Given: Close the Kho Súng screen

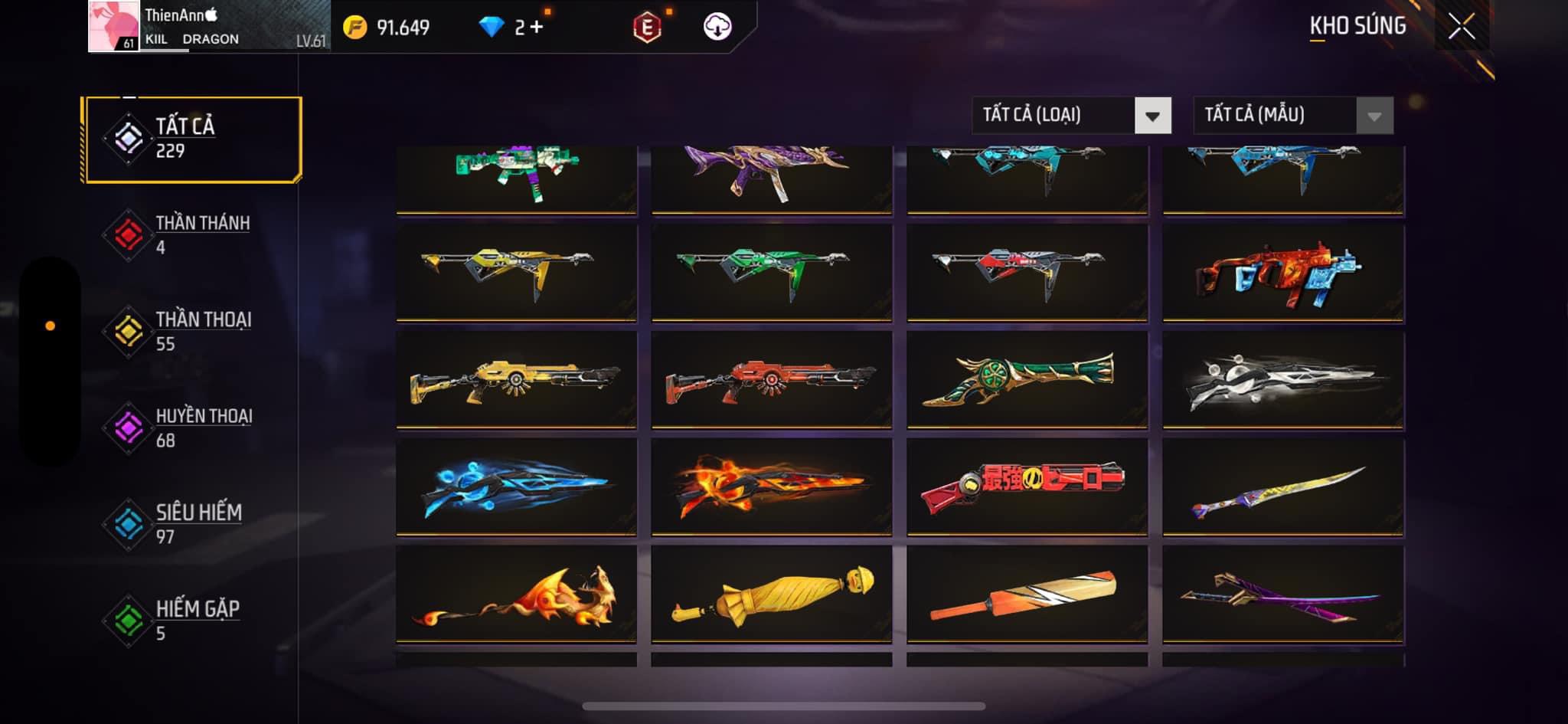Looking at the screenshot, I should pyautogui.click(x=1462, y=27).
